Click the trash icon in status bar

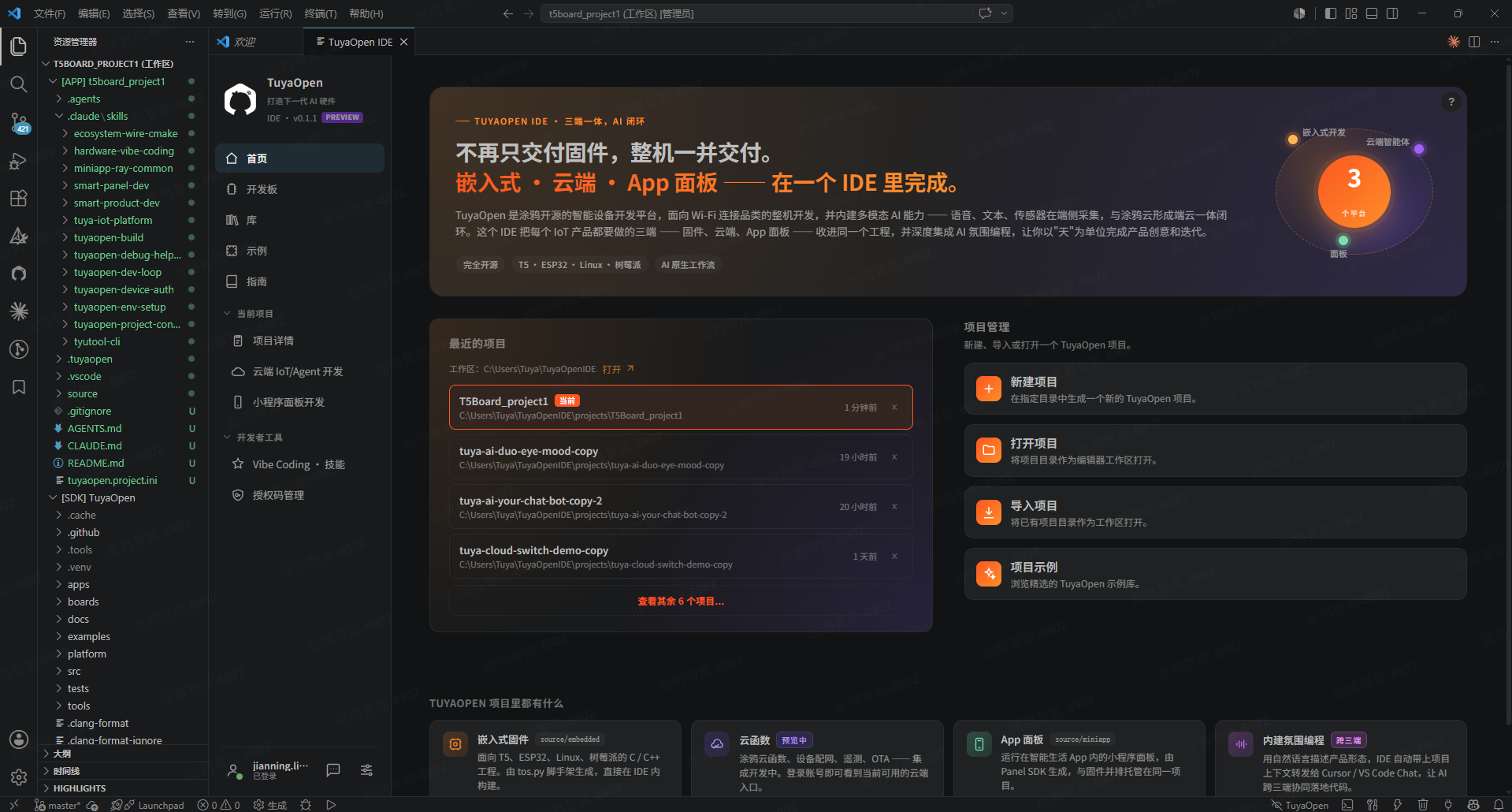click(1423, 805)
